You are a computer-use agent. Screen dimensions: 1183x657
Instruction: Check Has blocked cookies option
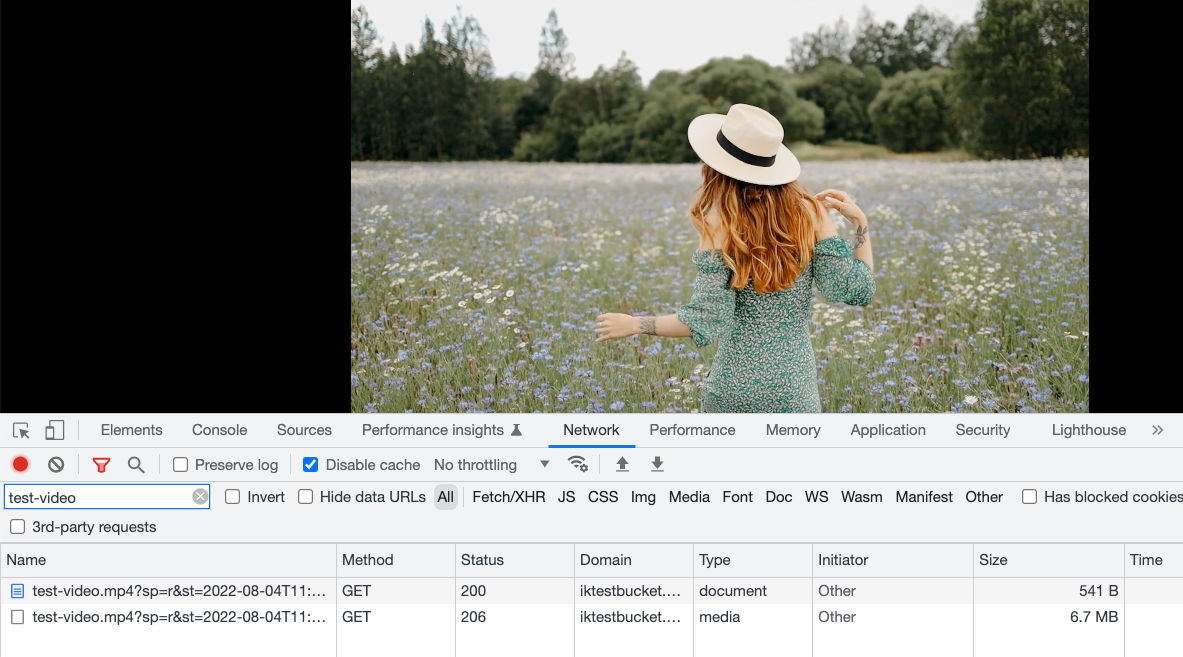(x=1029, y=496)
